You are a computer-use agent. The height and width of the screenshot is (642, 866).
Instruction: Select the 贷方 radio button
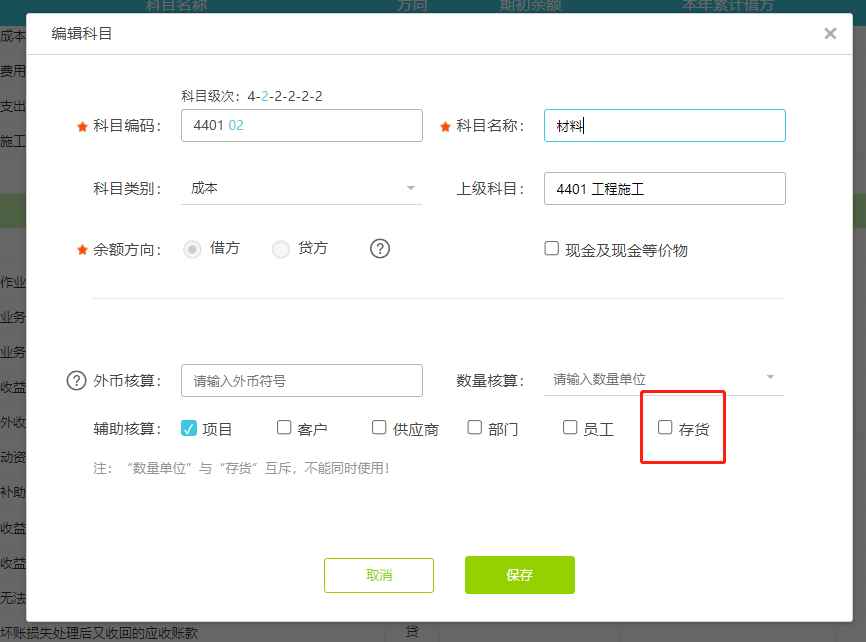coord(281,249)
